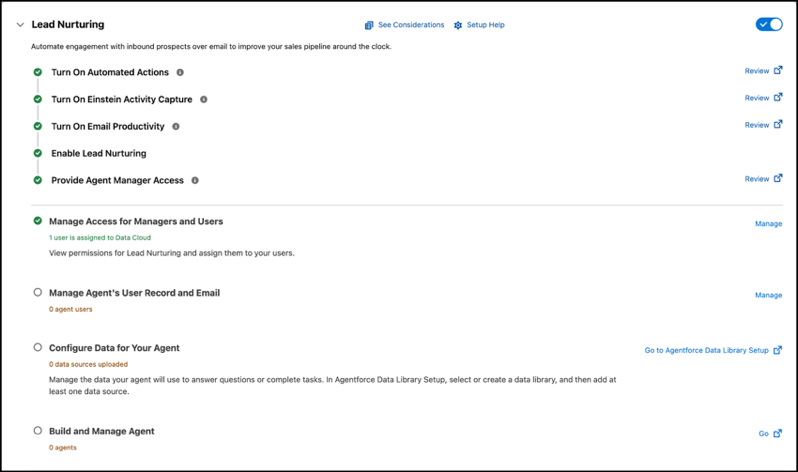This screenshot has width=798, height=472.
Task: Click Review for Turn On Automated Actions
Action: pyautogui.click(x=757, y=71)
